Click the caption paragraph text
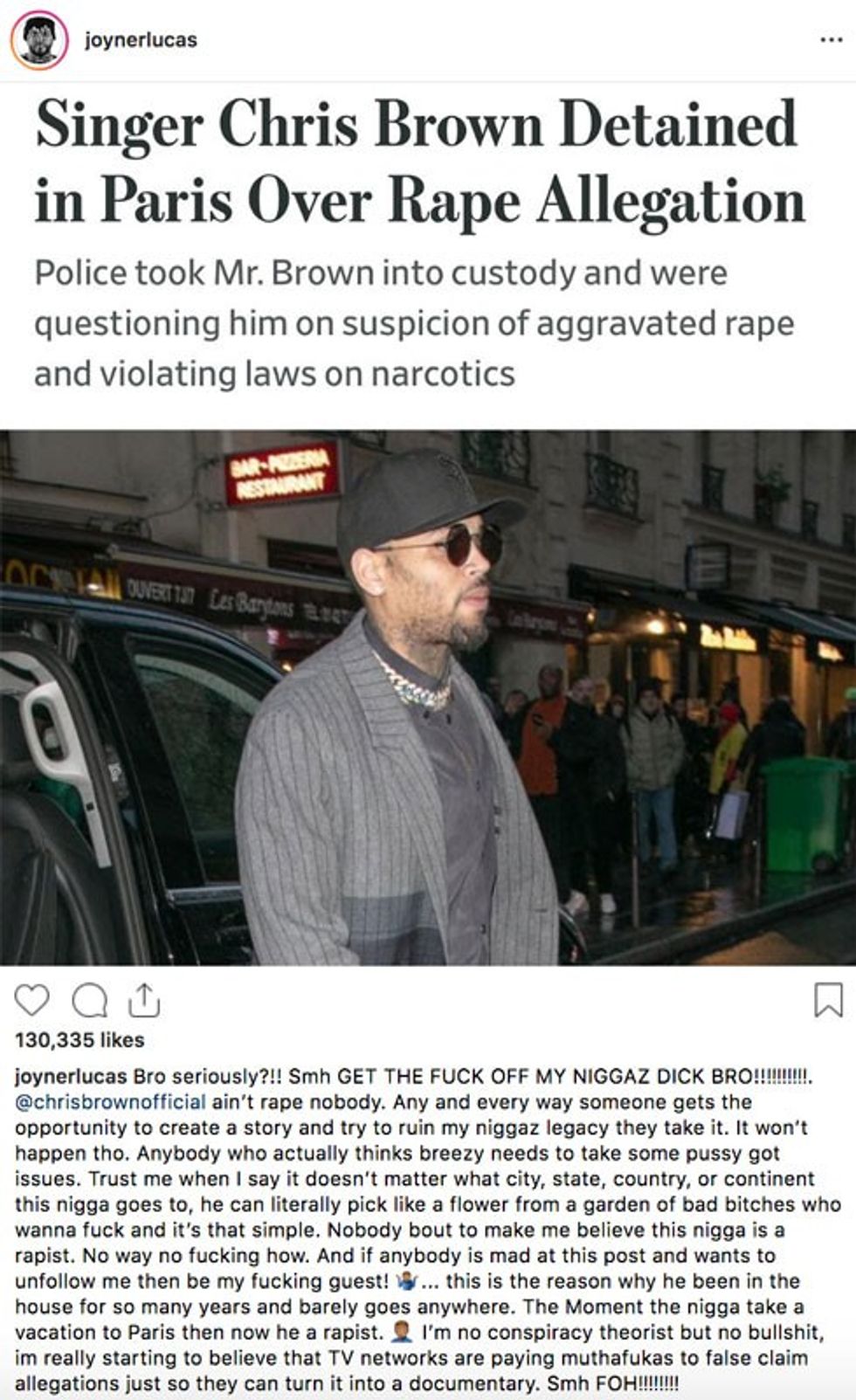 (x=428, y=1230)
